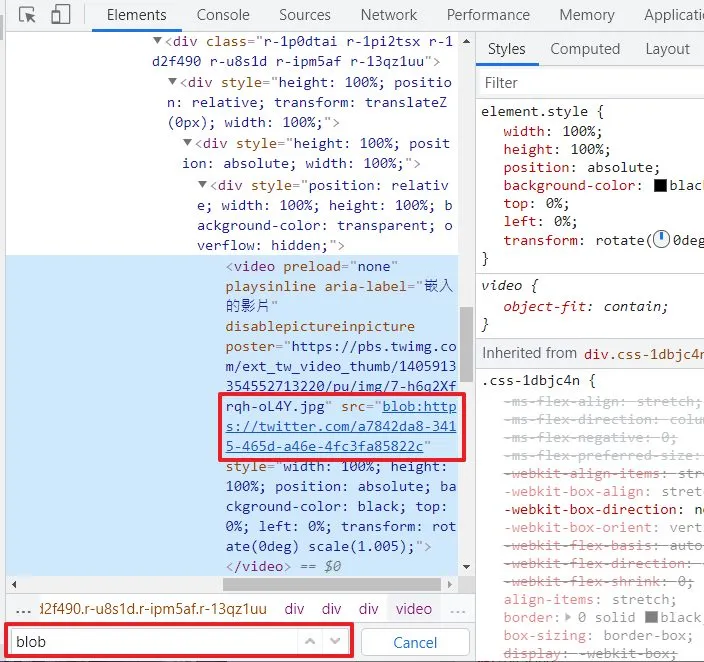Click the closing </video> tag
This screenshot has height=662, width=704.
pyautogui.click(x=258, y=566)
